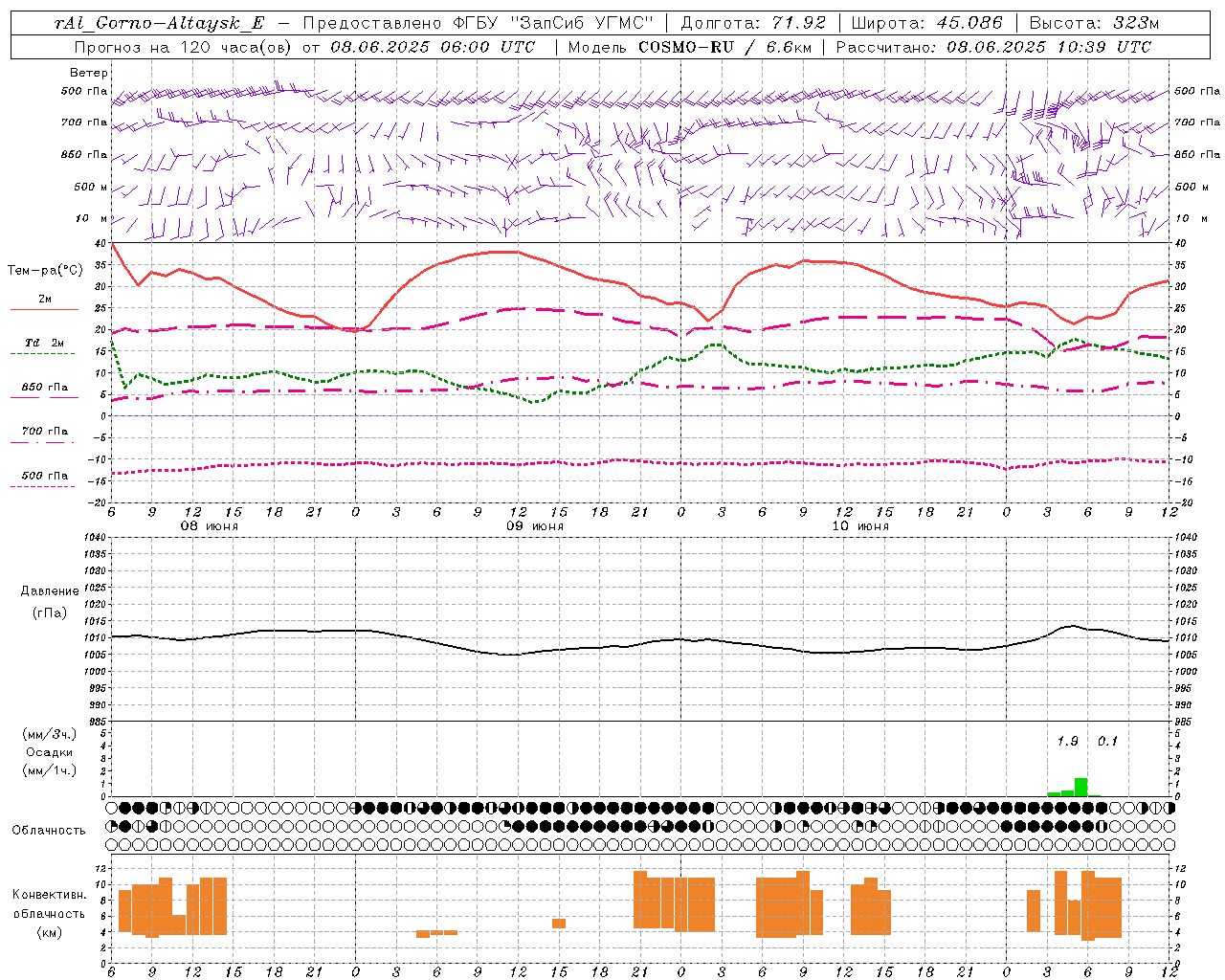Image resolution: width=1225 pixels, height=980 pixels.
Task: Click the '(мм/3ч.)' precipitation unit label
Action: [x=50, y=734]
